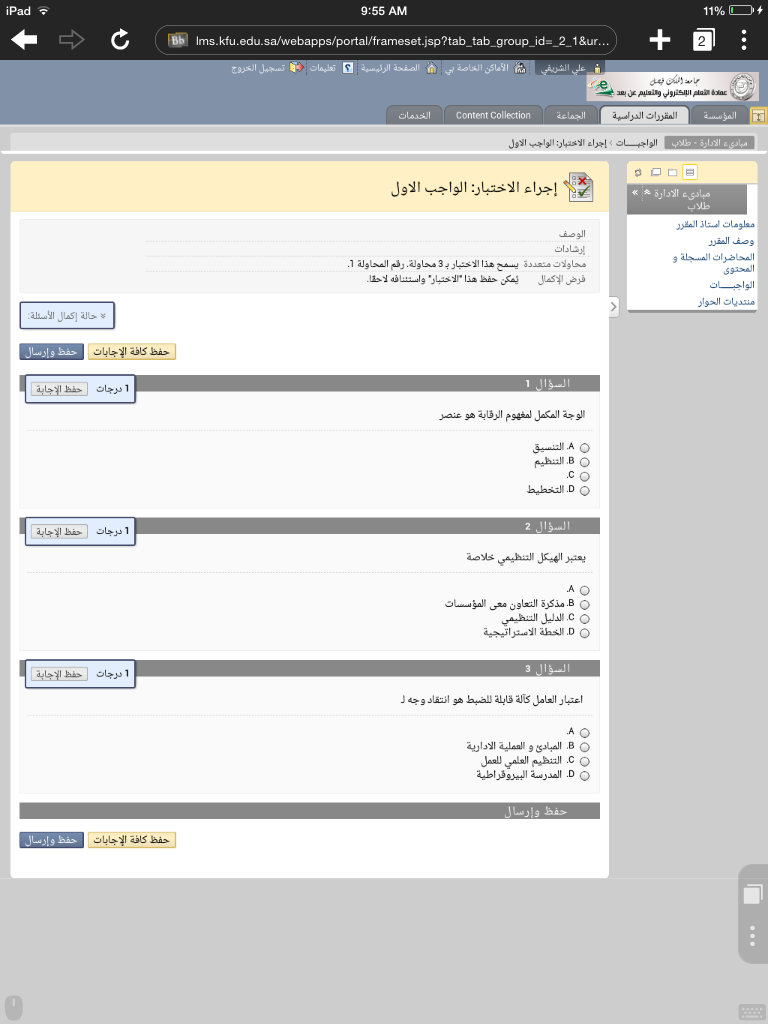The image size is (768, 1024).
Task: Tap the floating windows icon on the side panel
Action: point(752,893)
